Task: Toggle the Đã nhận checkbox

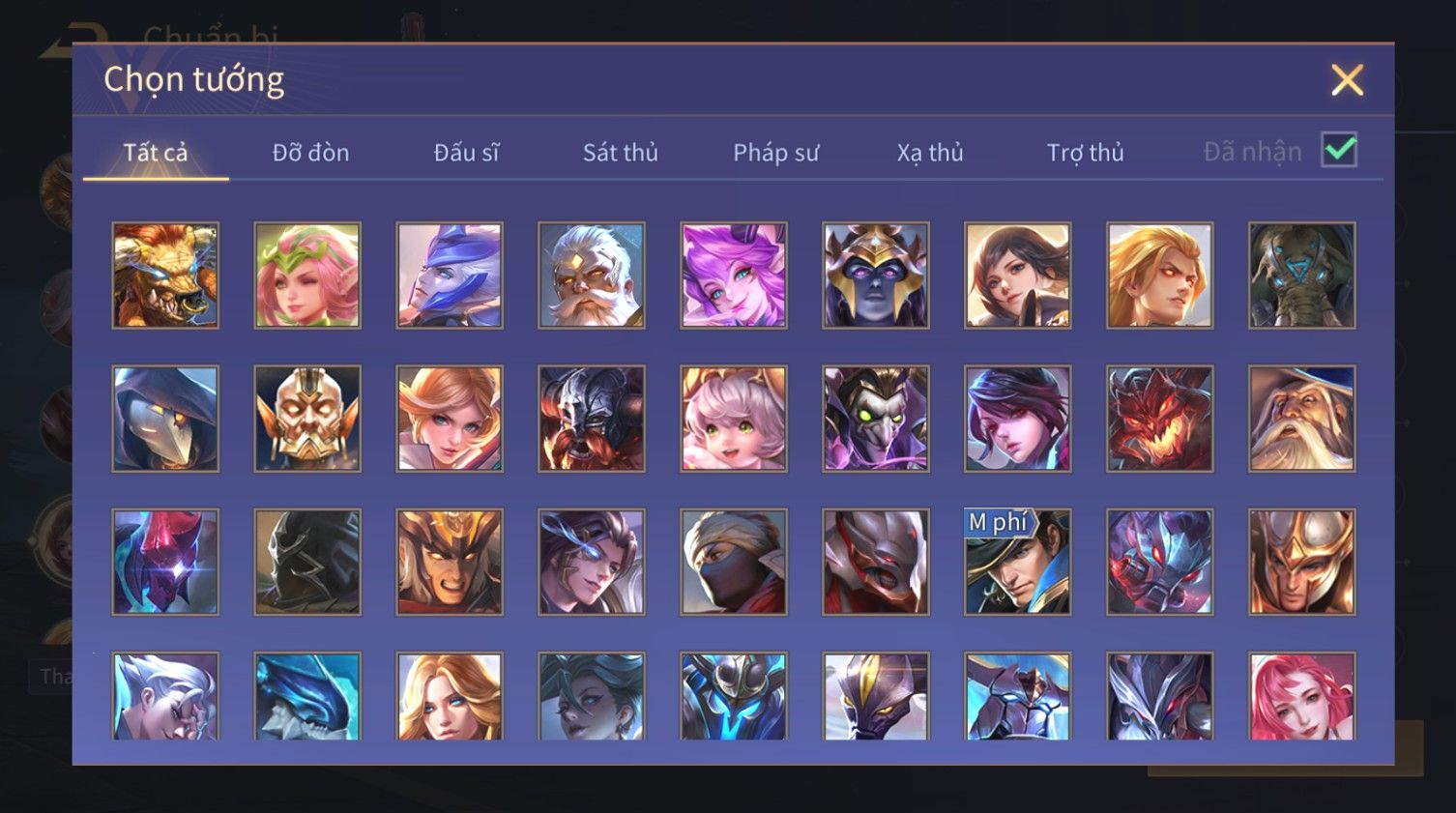Action: [x=1339, y=151]
